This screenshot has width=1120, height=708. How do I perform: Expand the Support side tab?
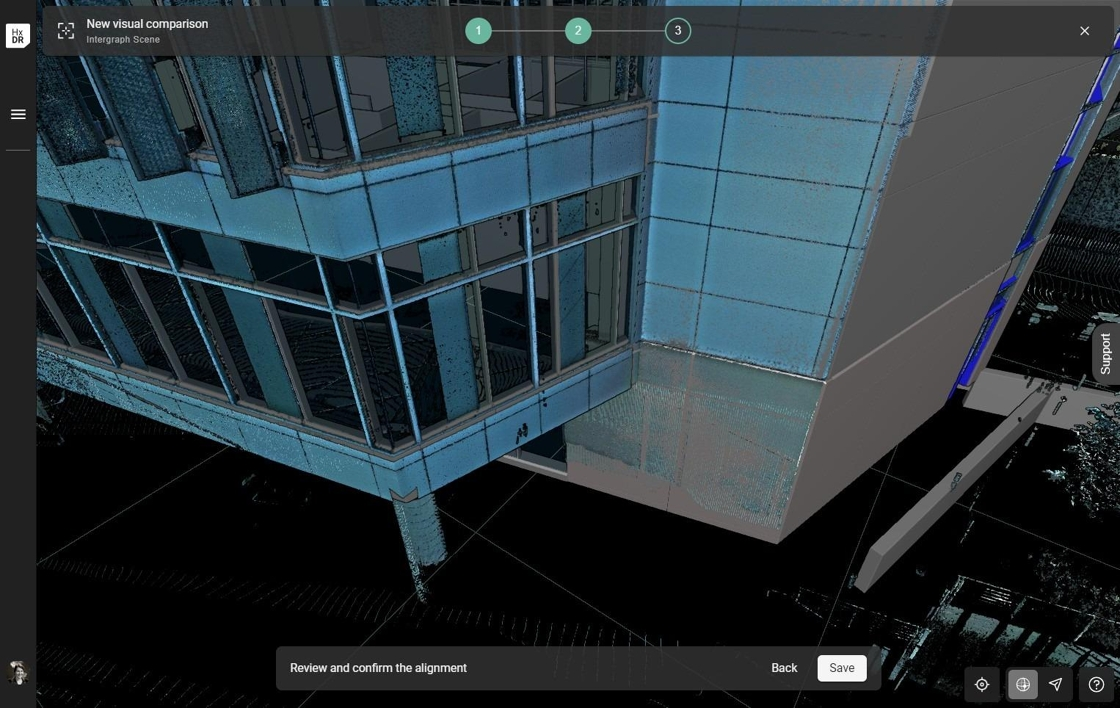[x=1105, y=354]
